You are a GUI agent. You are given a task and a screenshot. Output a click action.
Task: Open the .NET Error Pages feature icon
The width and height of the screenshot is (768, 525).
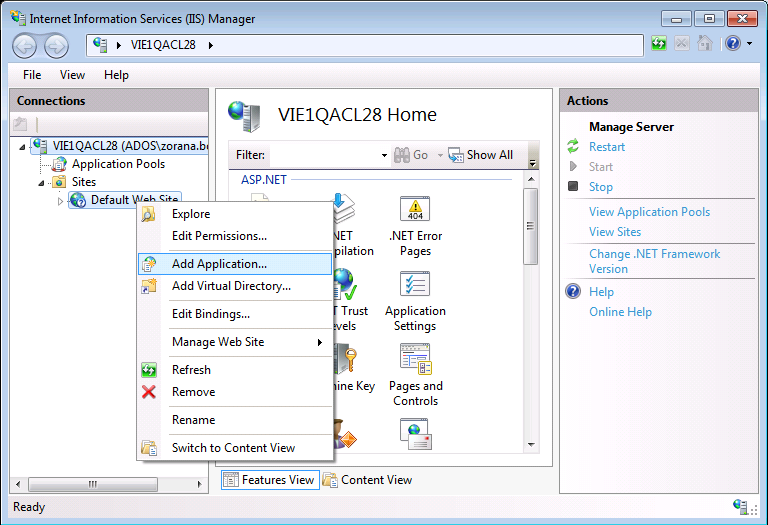pyautogui.click(x=415, y=211)
